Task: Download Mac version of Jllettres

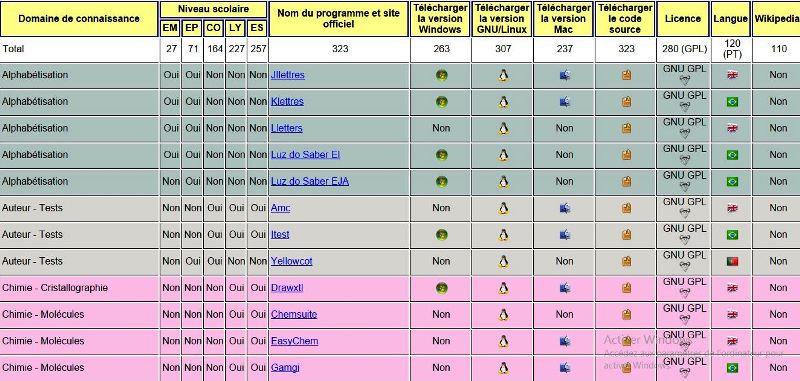Action: (565, 75)
